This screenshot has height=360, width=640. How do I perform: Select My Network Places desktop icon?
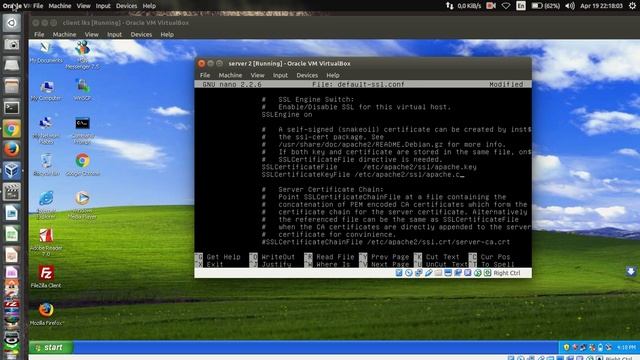pyautogui.click(x=46, y=130)
